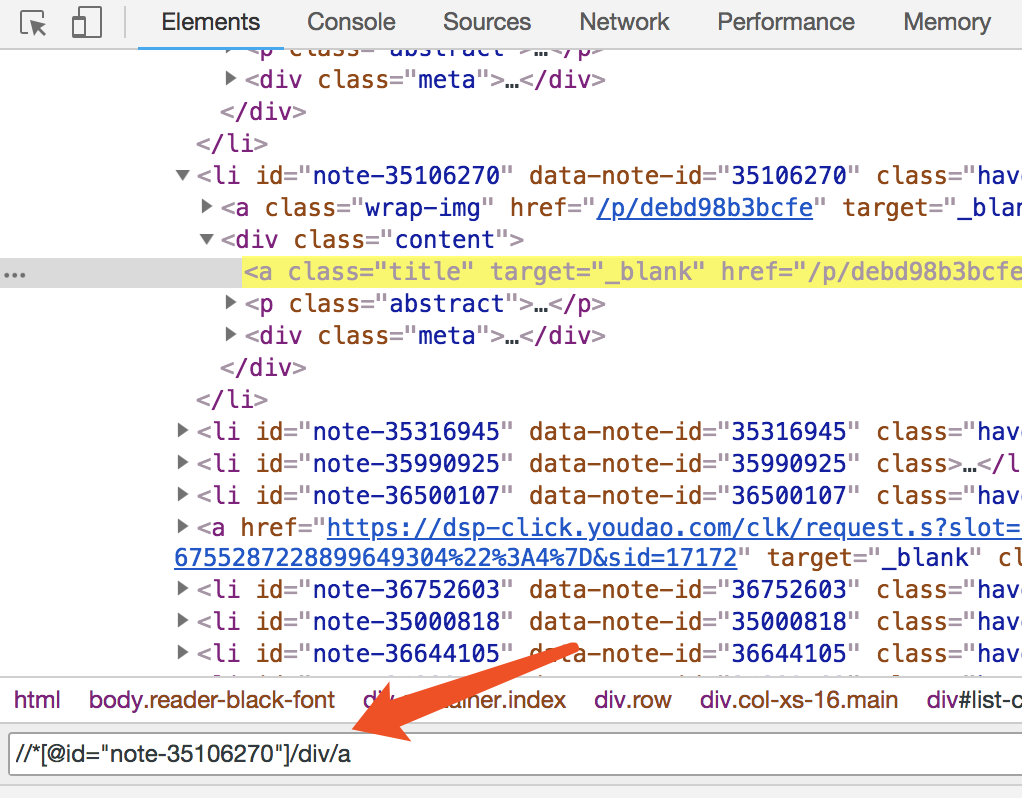Select the sid=17172 continuation line

coord(455,558)
